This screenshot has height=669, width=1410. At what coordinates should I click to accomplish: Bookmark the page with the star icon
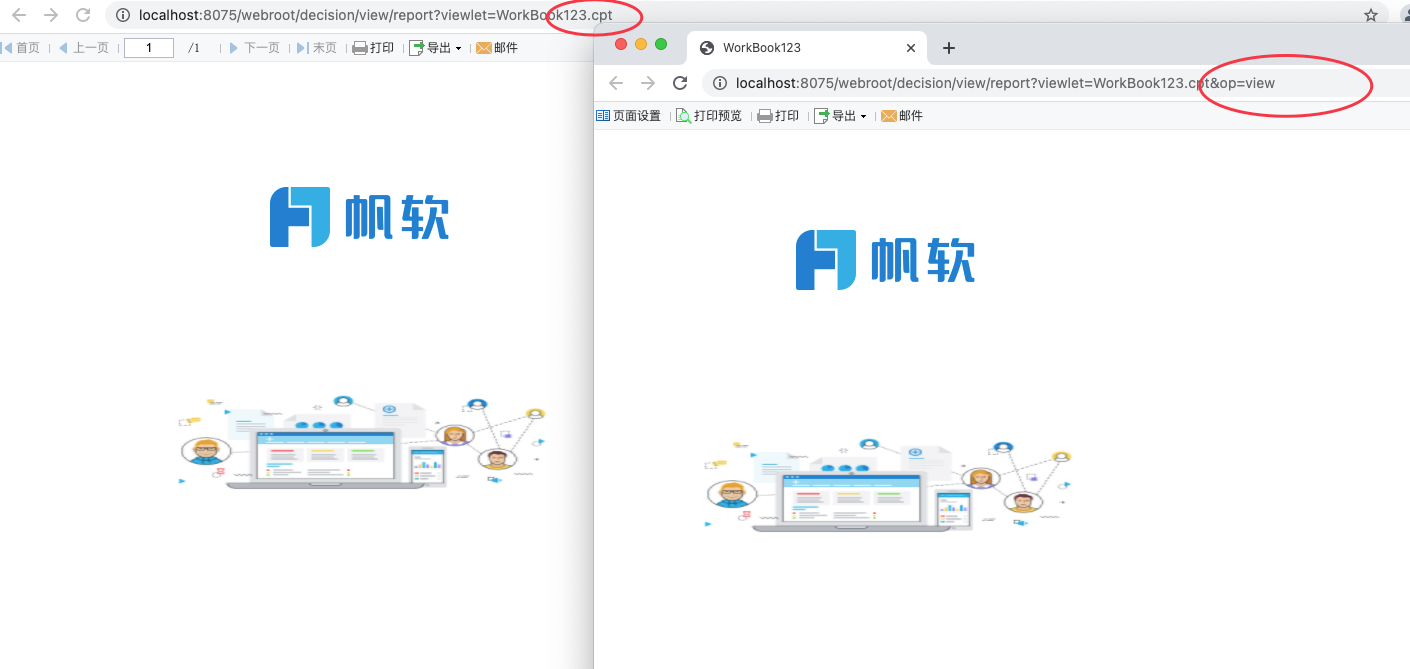(1371, 16)
